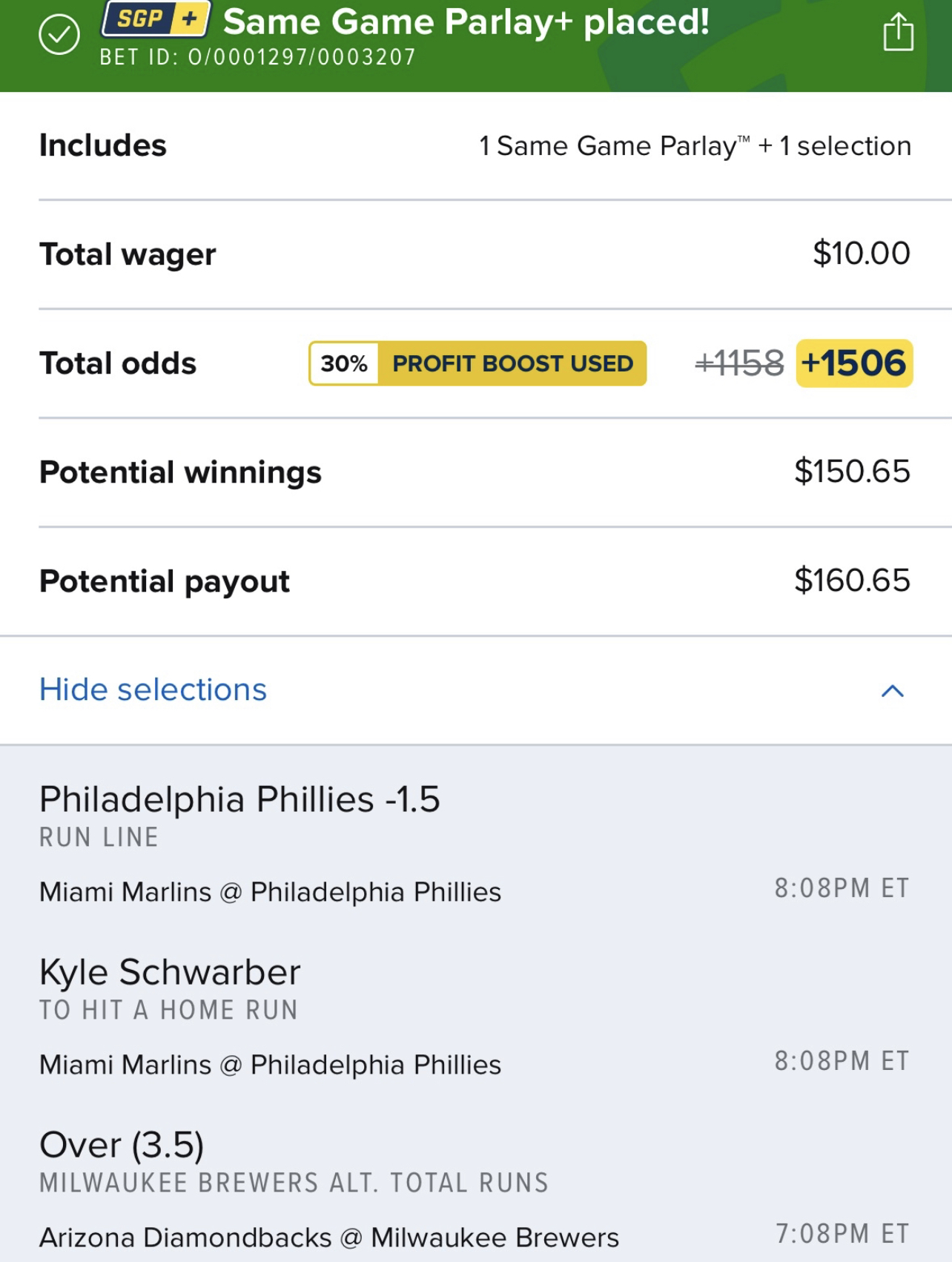Tap Arizona Diamondbacks @ Milwaukee Brewers matchup
952x1262 pixels.
pyautogui.click(x=328, y=1238)
